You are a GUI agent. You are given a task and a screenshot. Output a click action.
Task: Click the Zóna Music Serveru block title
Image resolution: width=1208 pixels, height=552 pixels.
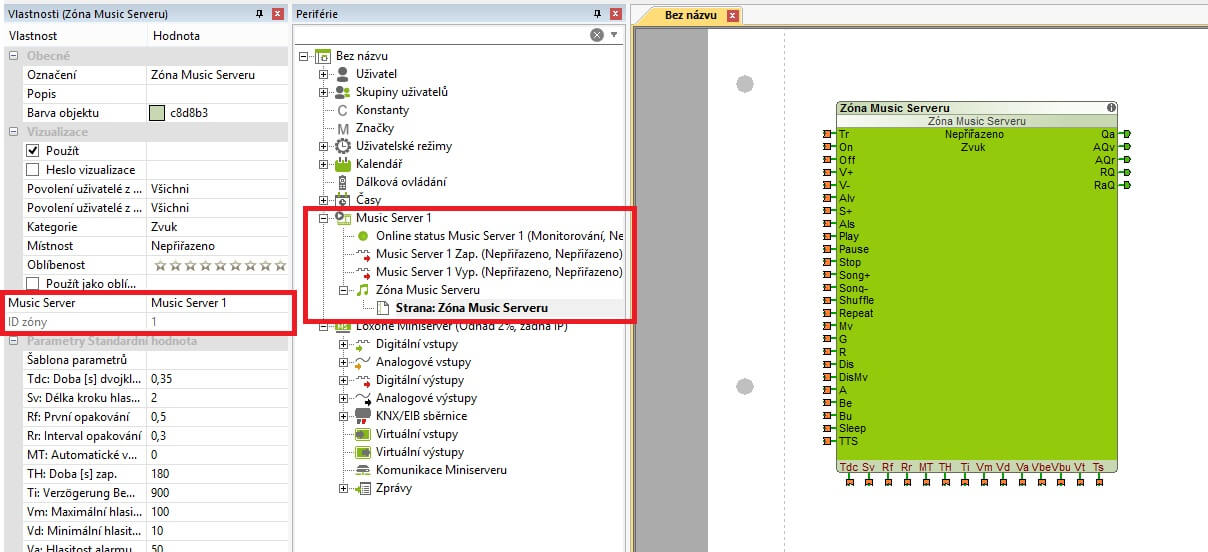(894, 108)
